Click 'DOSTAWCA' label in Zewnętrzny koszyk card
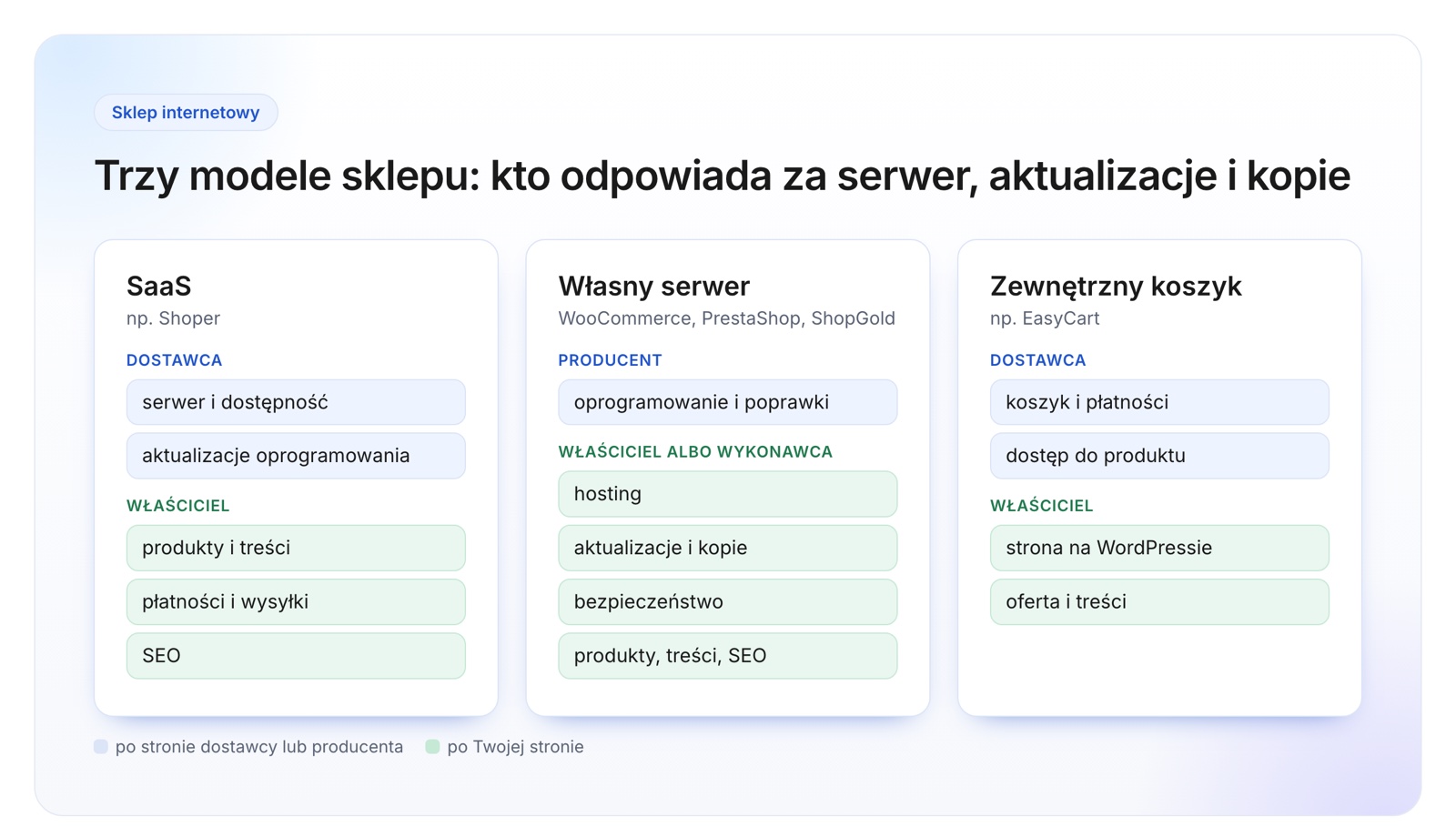1456x837 pixels. (x=1037, y=360)
